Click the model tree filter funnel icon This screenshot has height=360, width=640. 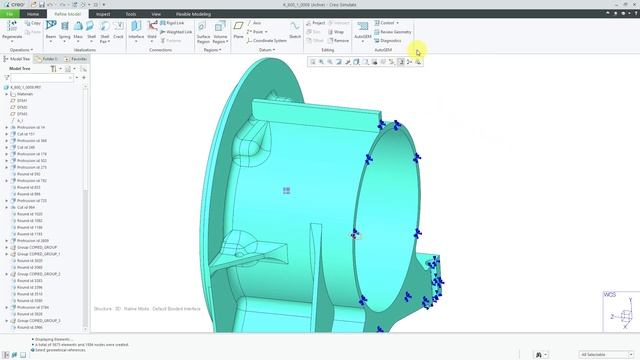pos(7,78)
